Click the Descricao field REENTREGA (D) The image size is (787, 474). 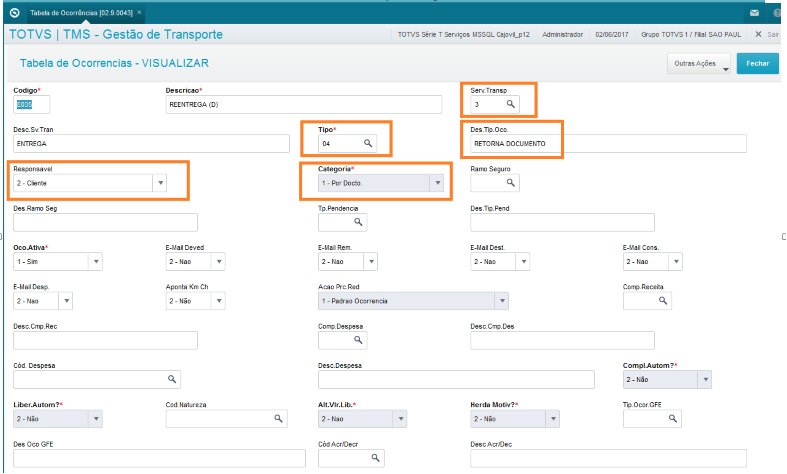[x=304, y=104]
